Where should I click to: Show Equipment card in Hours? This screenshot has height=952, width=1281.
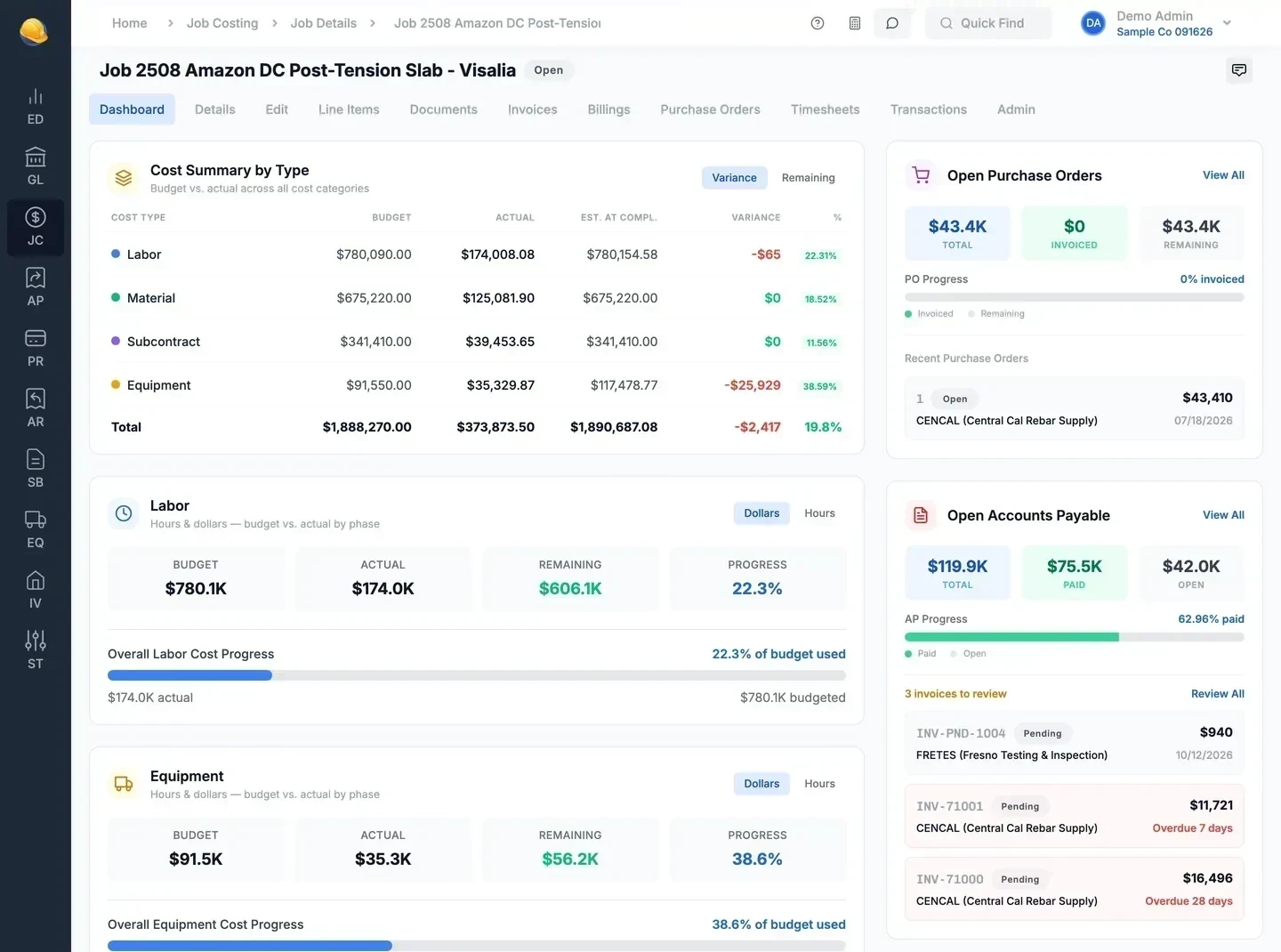(x=819, y=784)
